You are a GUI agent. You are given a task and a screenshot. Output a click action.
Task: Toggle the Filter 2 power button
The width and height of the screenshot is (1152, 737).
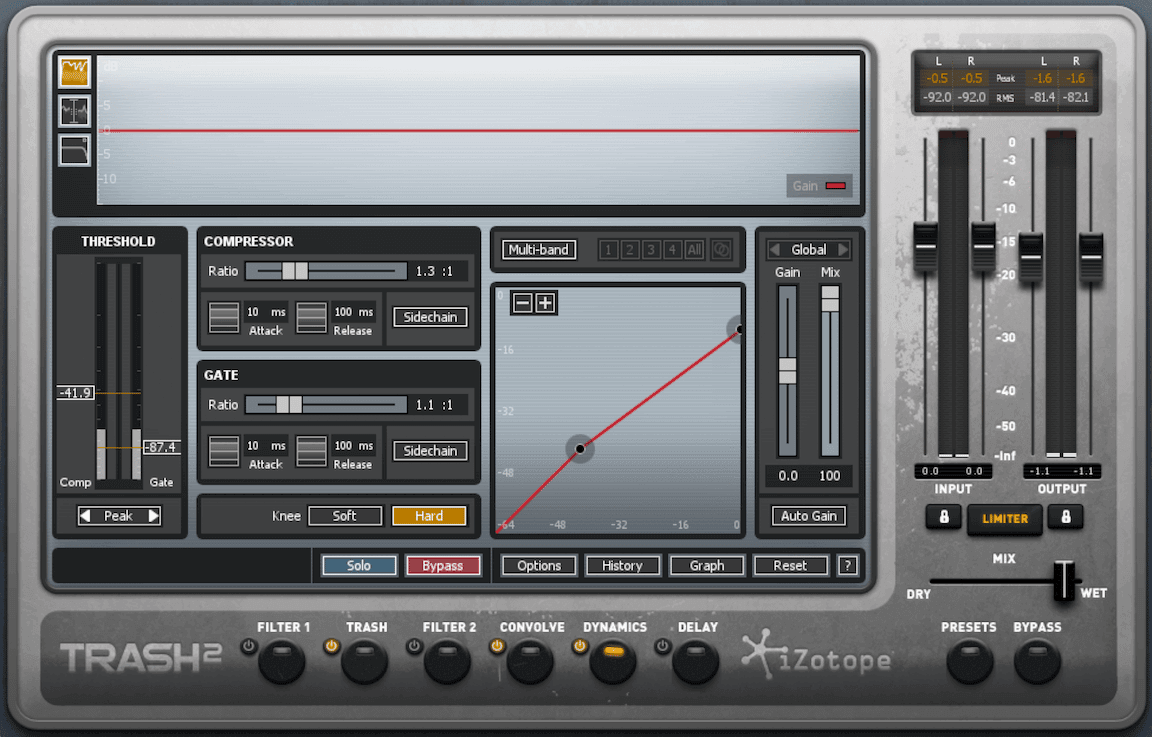coord(414,647)
